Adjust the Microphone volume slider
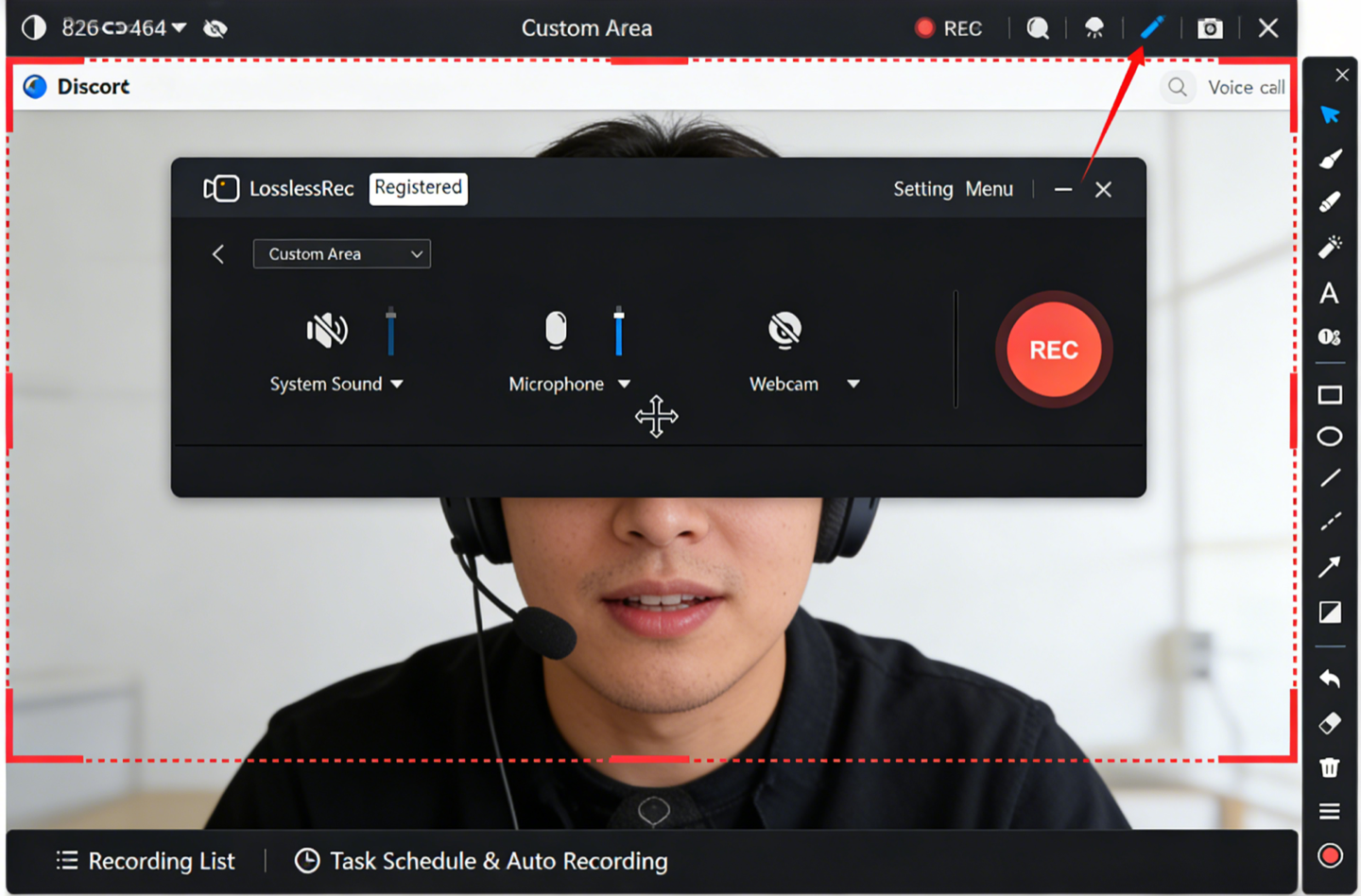 (x=619, y=331)
